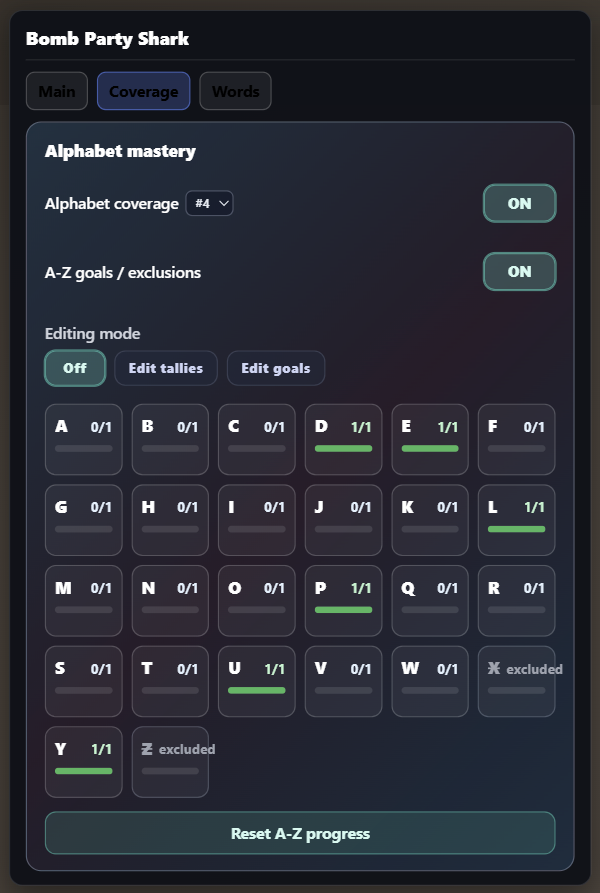The image size is (600, 893).
Task: Switch to the Main tab
Action: click(57, 90)
